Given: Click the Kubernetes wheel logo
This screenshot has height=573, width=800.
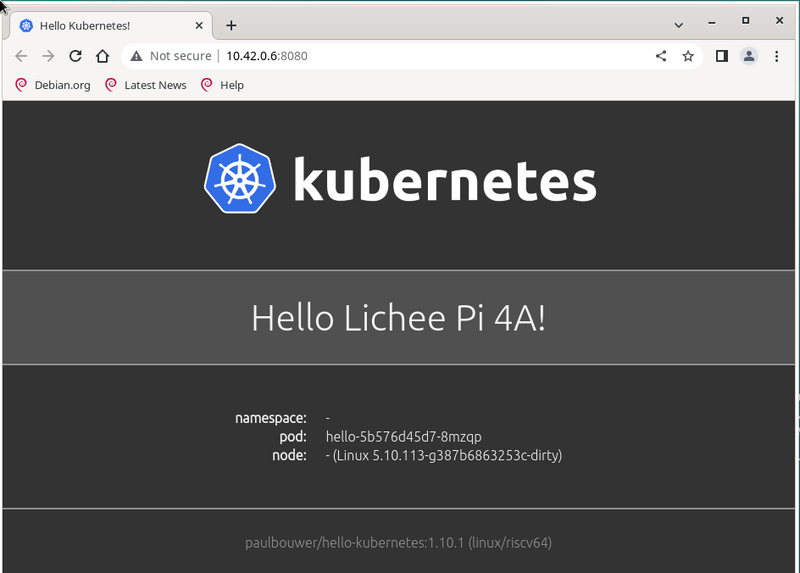Looking at the screenshot, I should (x=240, y=179).
